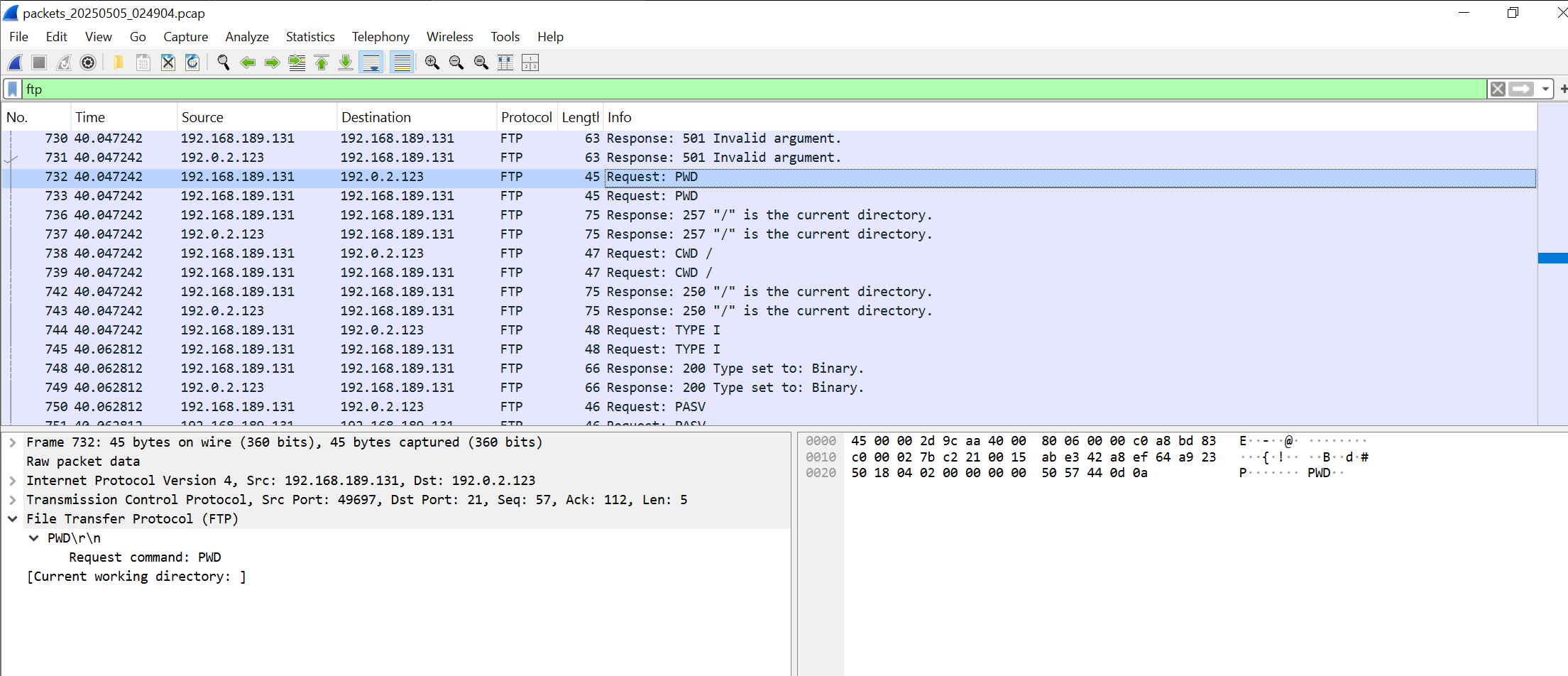Open a capture file folder icon
1568x676 pixels.
(119, 62)
